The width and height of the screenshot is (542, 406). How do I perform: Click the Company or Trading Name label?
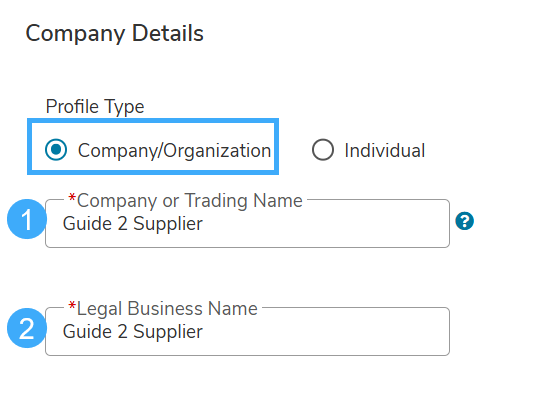189,200
